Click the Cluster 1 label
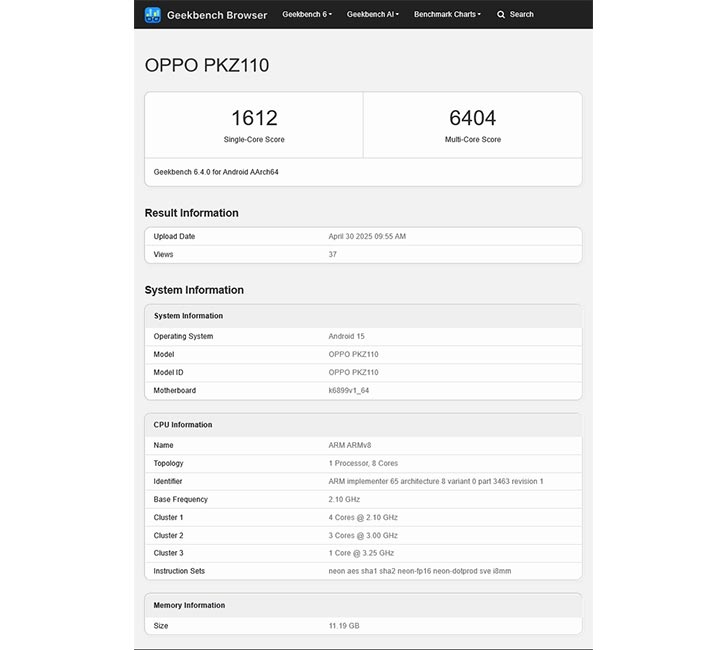This screenshot has height=650, width=728. point(168,518)
